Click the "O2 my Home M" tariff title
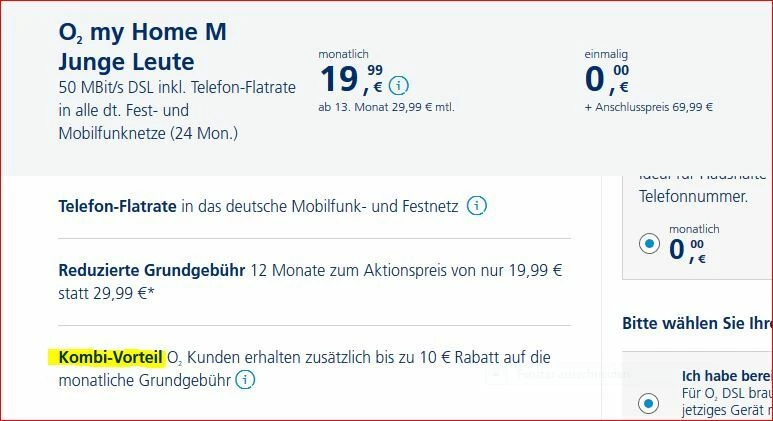Viewport: 773px width, 421px height. [142, 33]
